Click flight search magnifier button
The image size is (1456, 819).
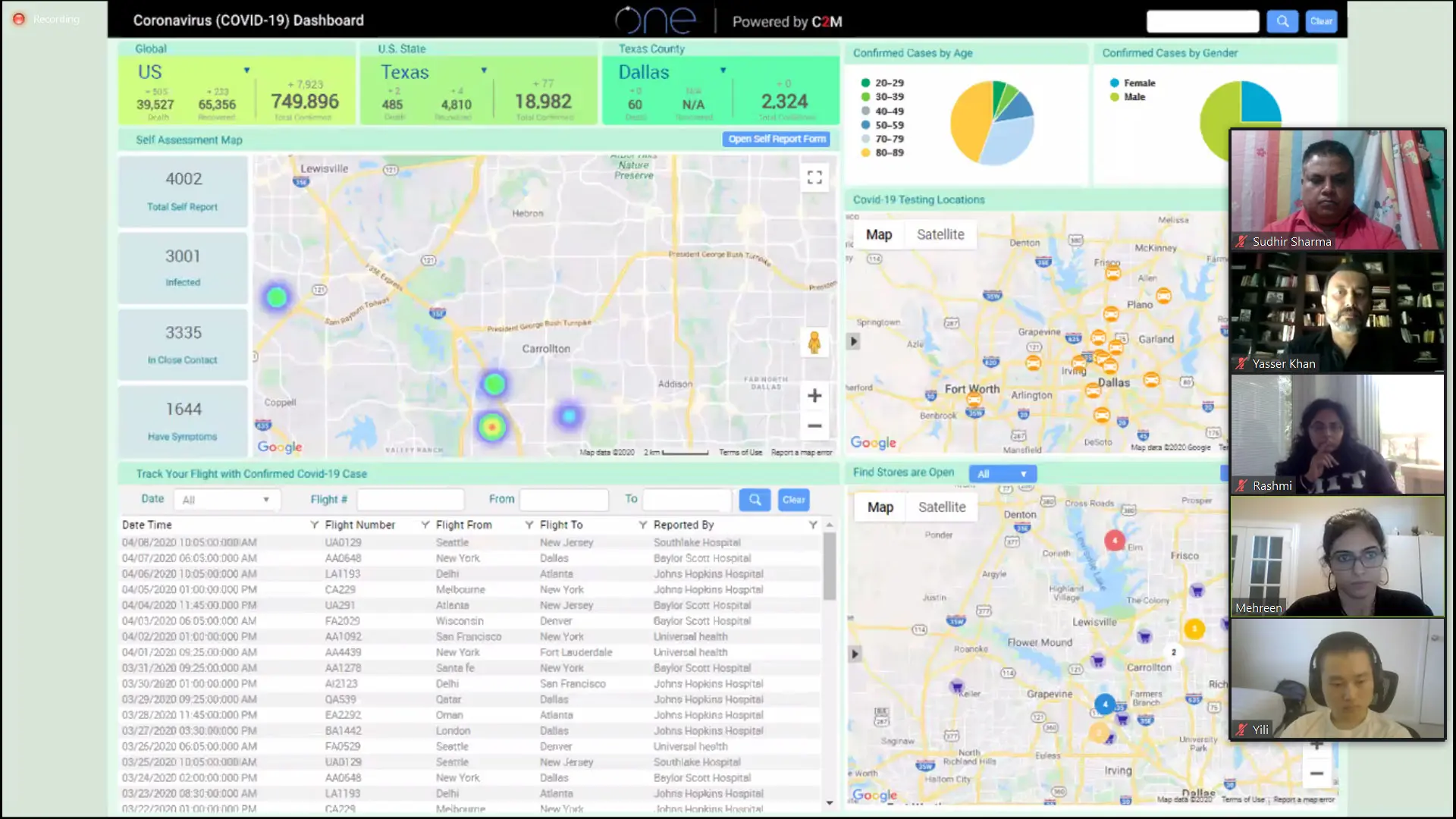(755, 500)
